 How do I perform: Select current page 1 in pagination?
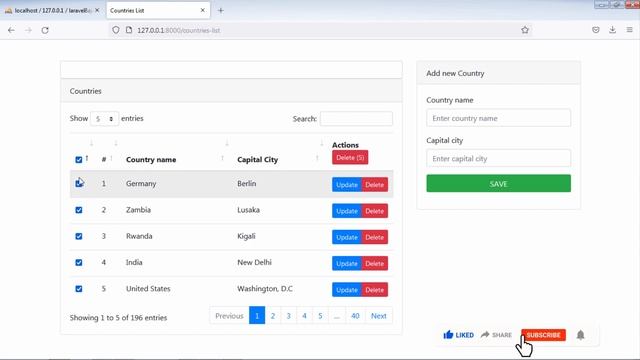[x=257, y=316]
